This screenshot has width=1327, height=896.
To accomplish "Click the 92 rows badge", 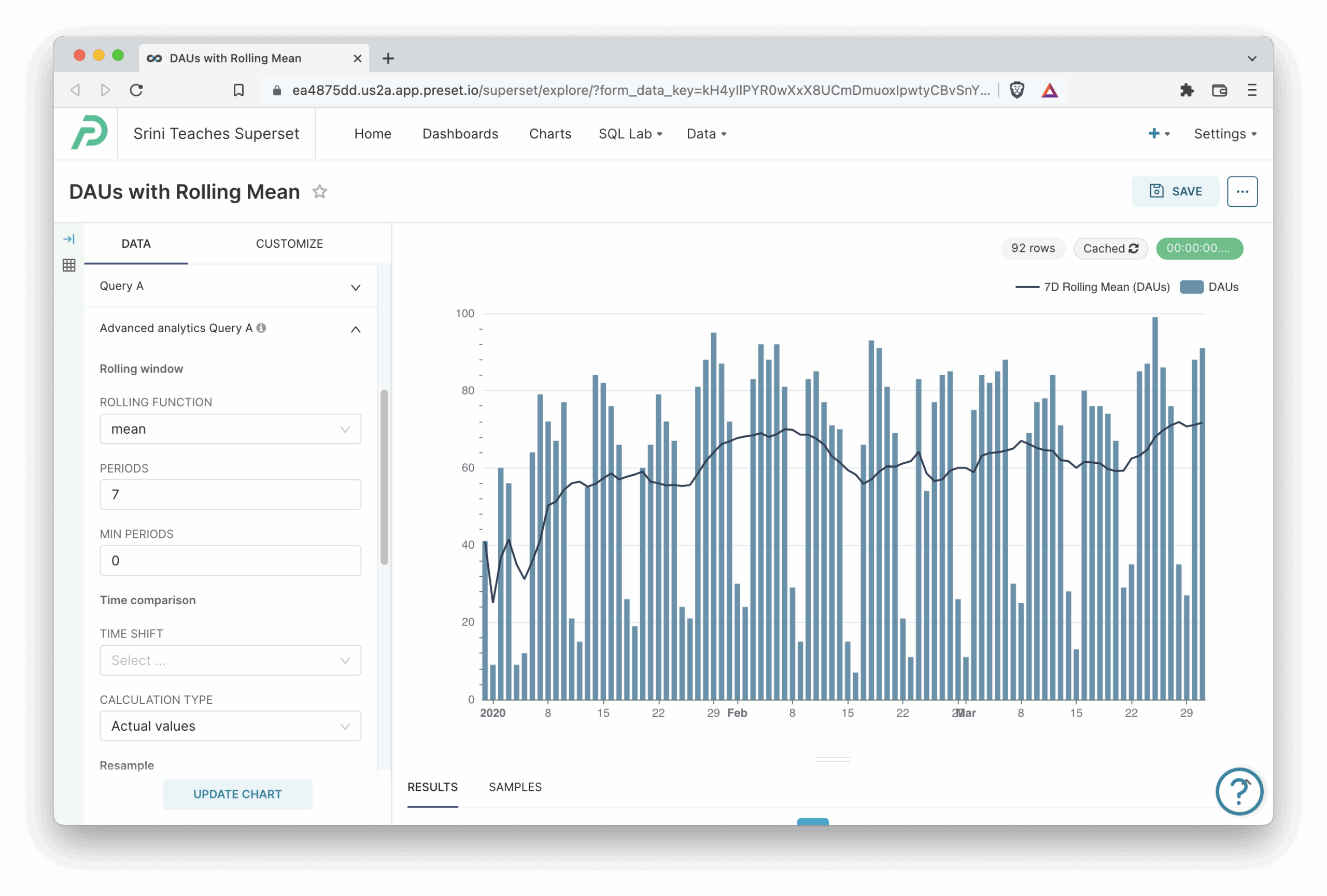I will tap(1033, 248).
